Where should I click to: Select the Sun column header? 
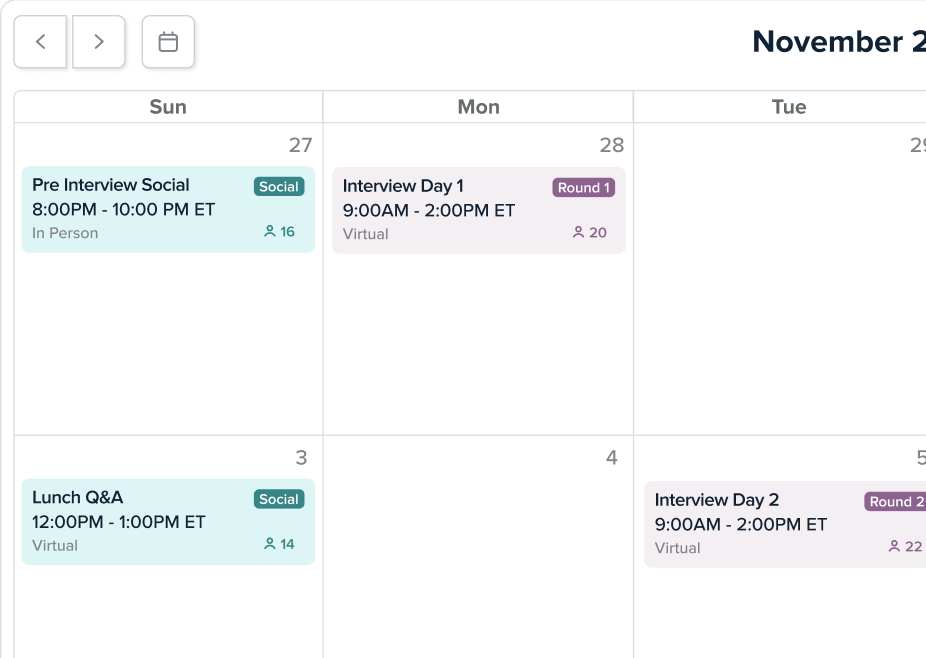click(168, 107)
